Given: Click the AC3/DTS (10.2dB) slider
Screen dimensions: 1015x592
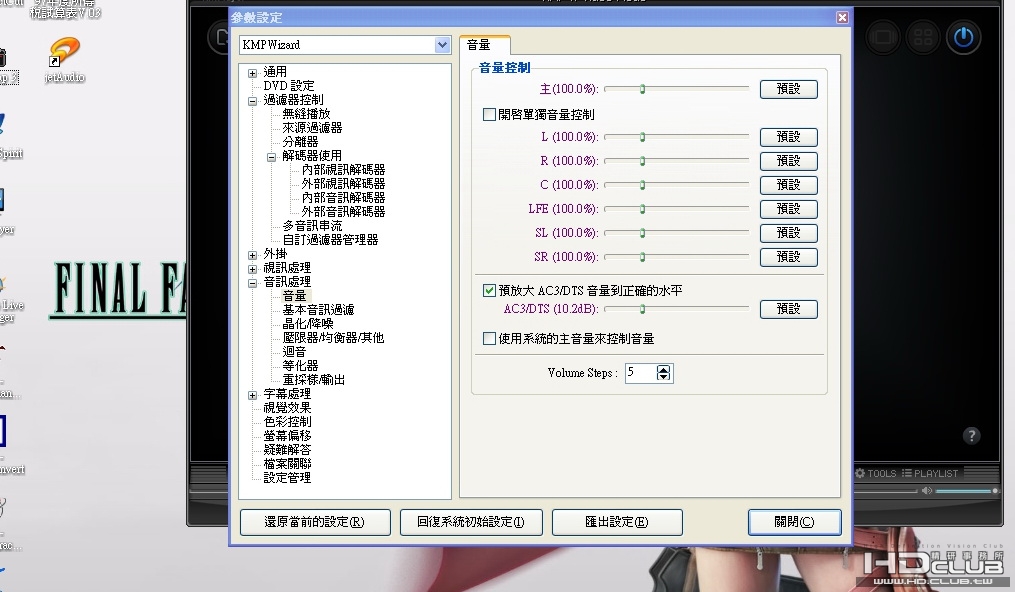Looking at the screenshot, I should coord(676,309).
